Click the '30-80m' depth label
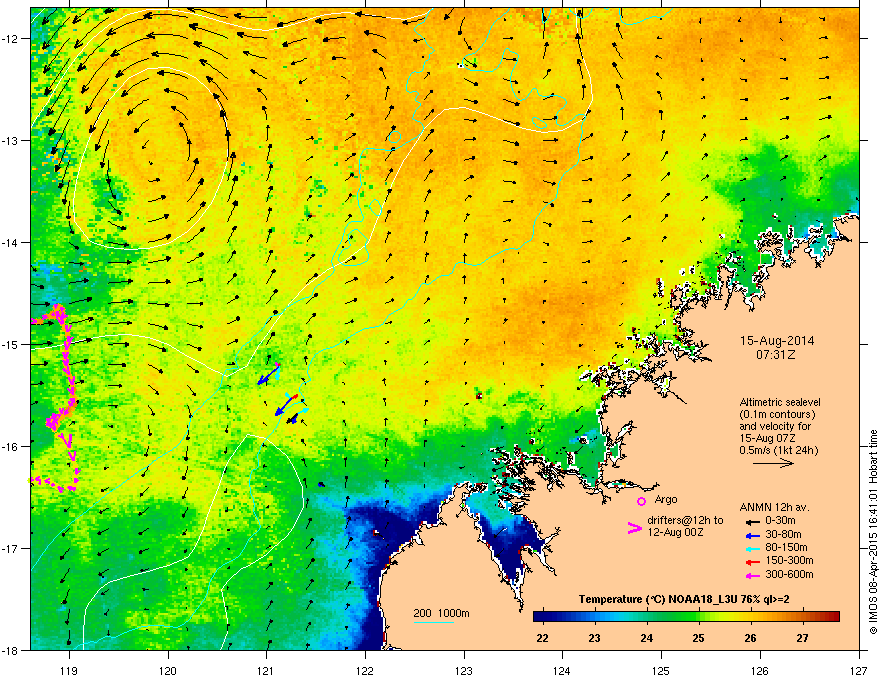Image resolution: width=880 pixels, height=680 pixels. coord(783,534)
